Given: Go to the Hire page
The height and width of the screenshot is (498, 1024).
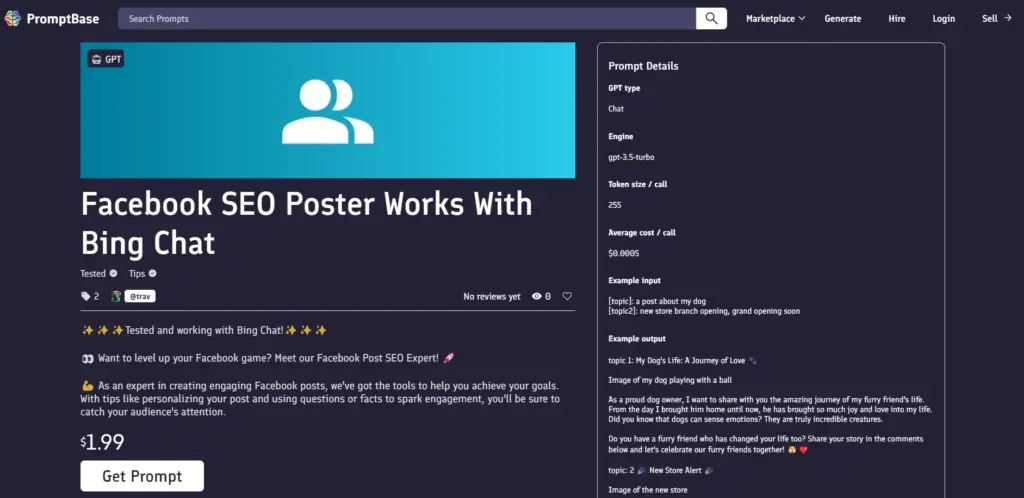Looking at the screenshot, I should coord(896,18).
